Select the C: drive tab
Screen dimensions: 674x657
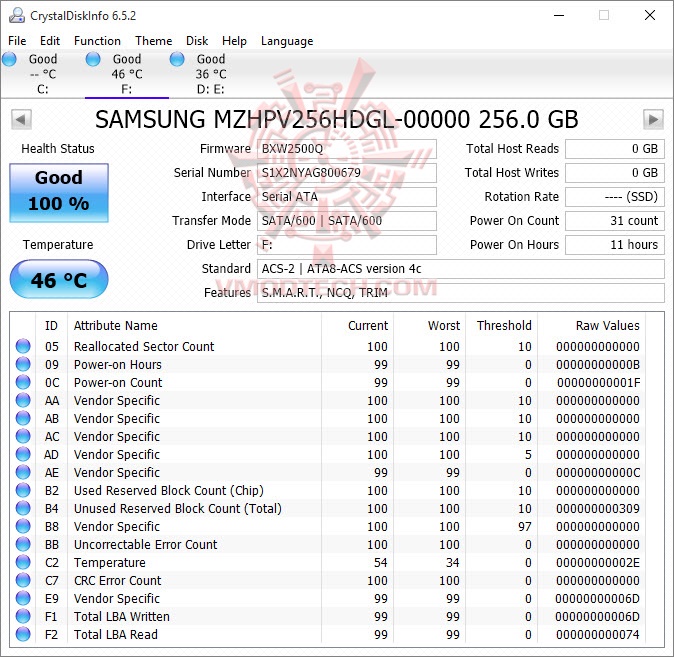click(43, 74)
